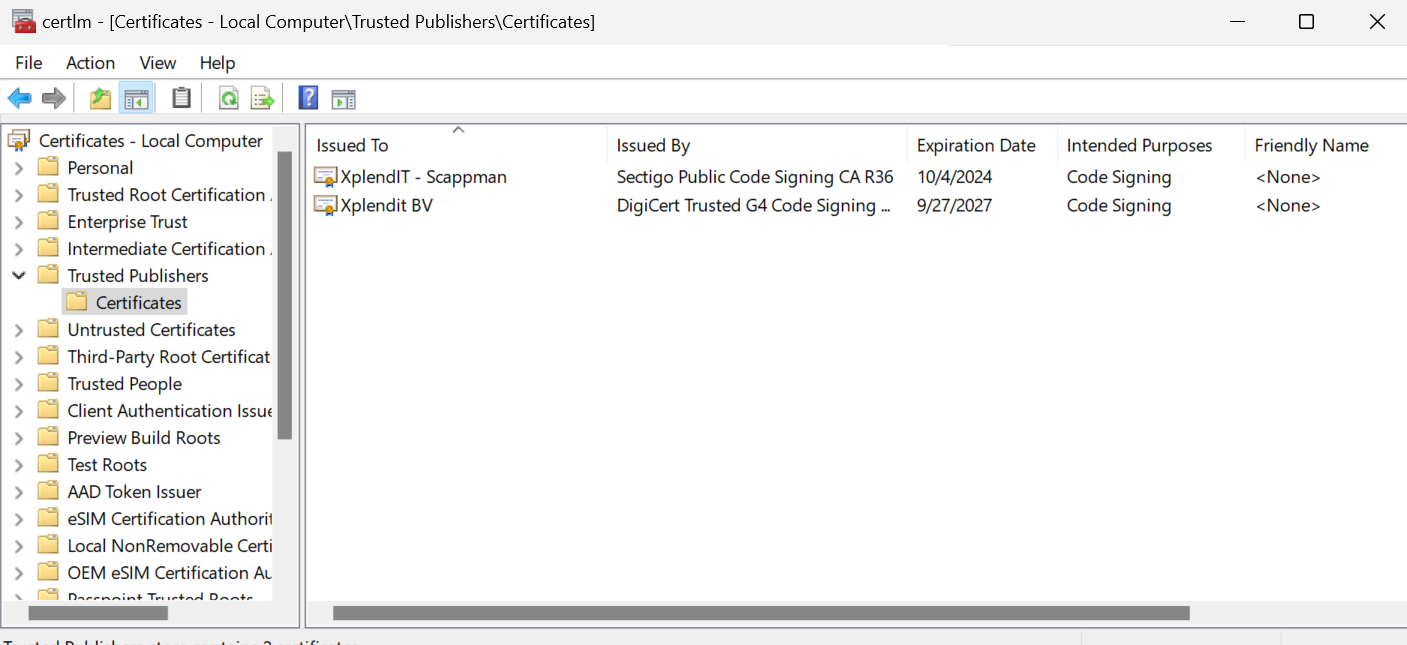The width and height of the screenshot is (1407, 645).
Task: Click the horizontal scrollbar in certificate list
Action: point(760,613)
